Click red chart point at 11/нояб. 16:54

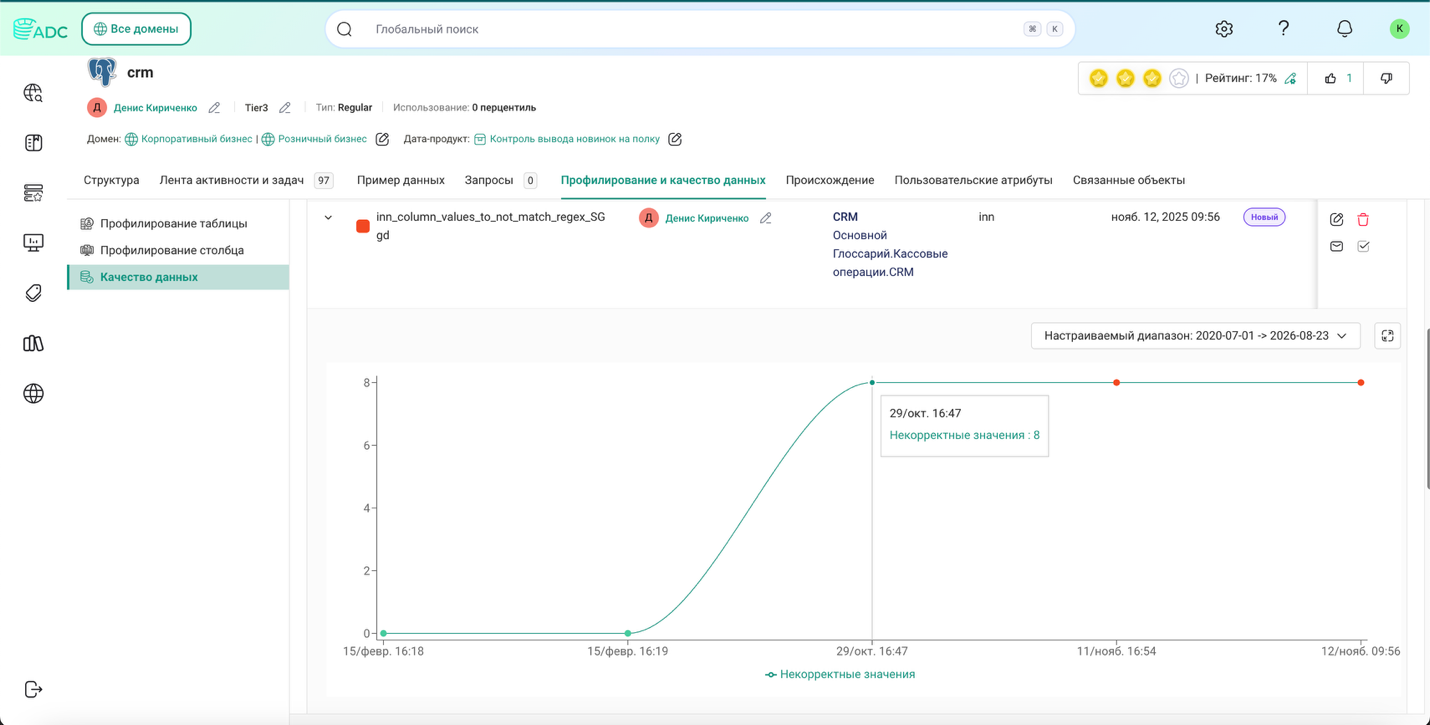point(1117,382)
